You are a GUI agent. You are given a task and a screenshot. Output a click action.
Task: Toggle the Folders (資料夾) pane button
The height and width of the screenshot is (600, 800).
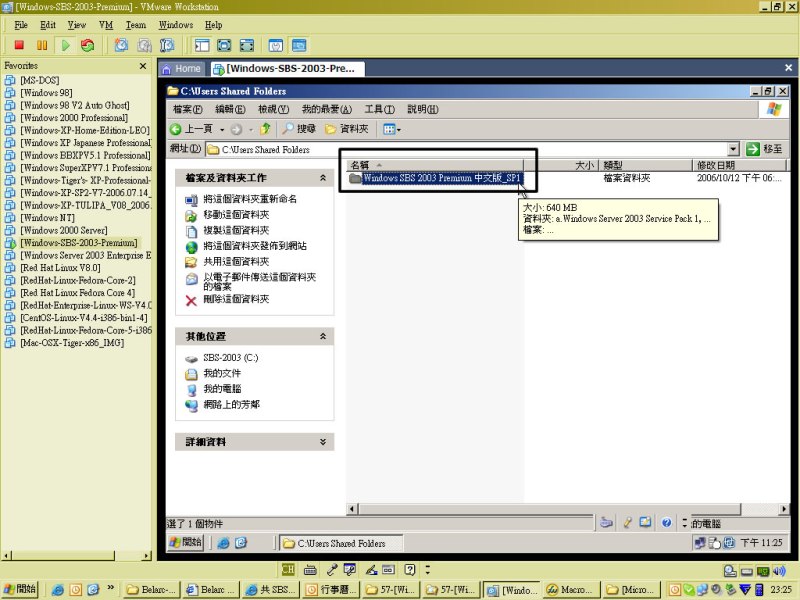pyautogui.click(x=347, y=129)
